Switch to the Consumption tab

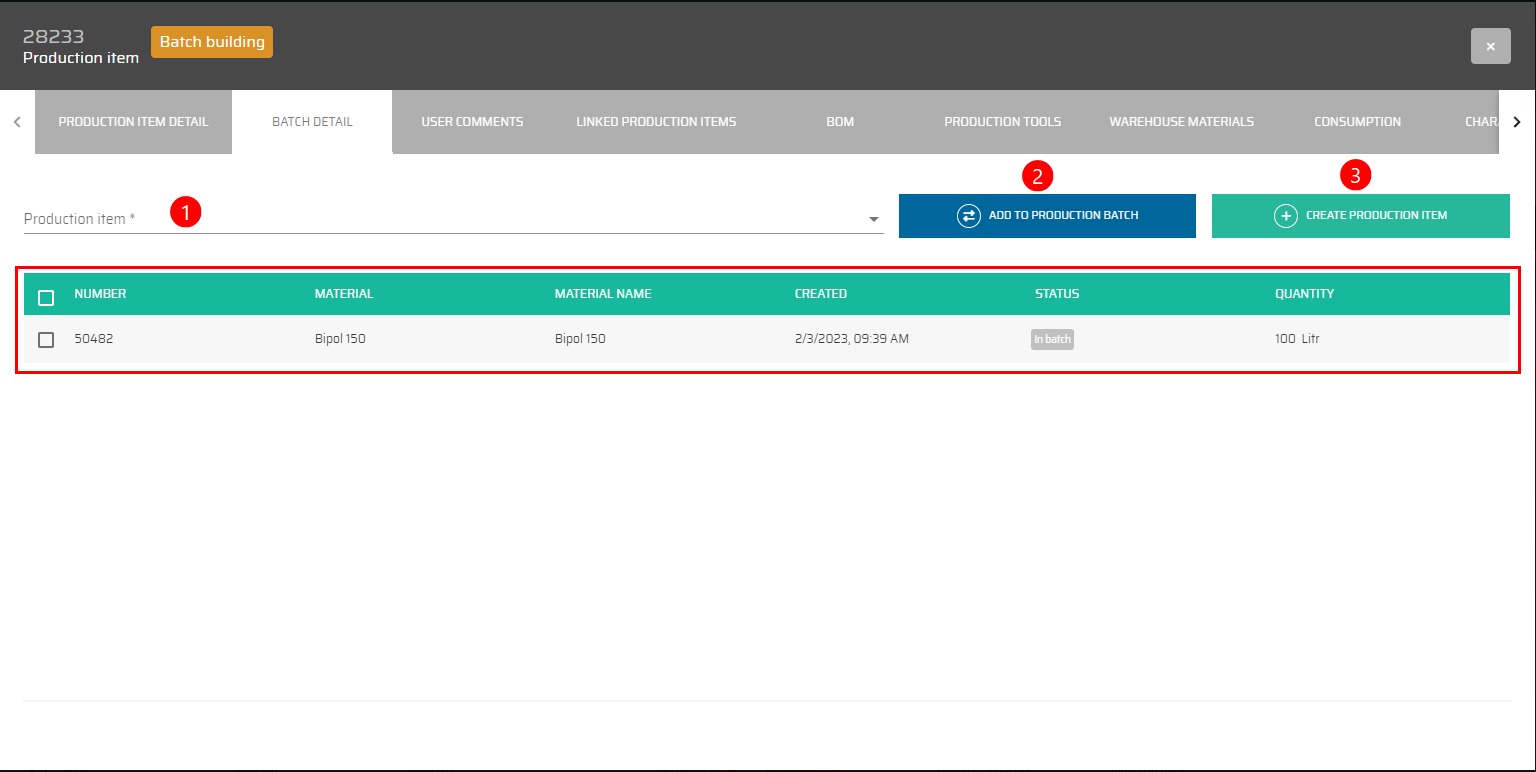[1357, 122]
